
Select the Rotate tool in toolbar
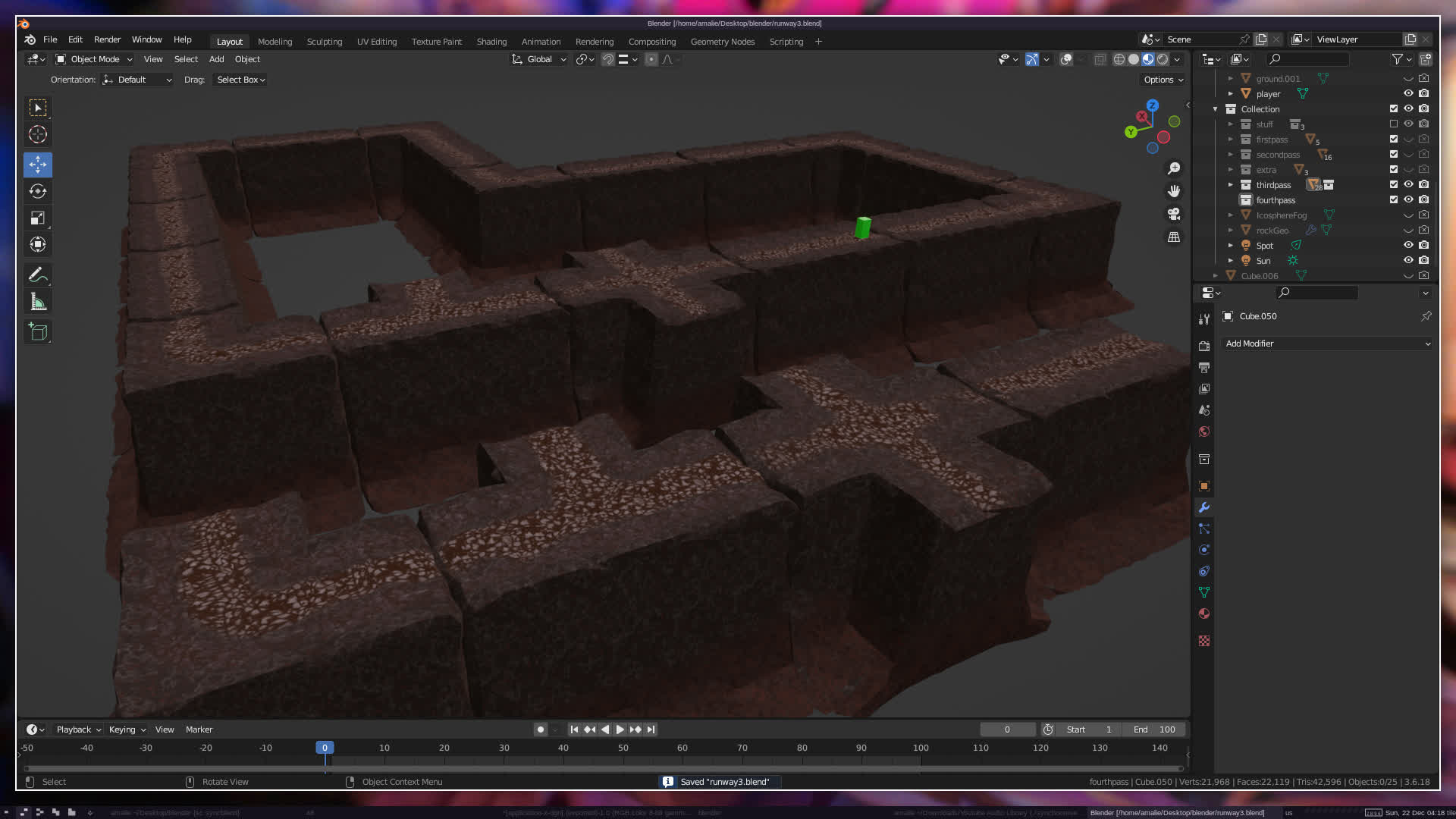point(38,191)
